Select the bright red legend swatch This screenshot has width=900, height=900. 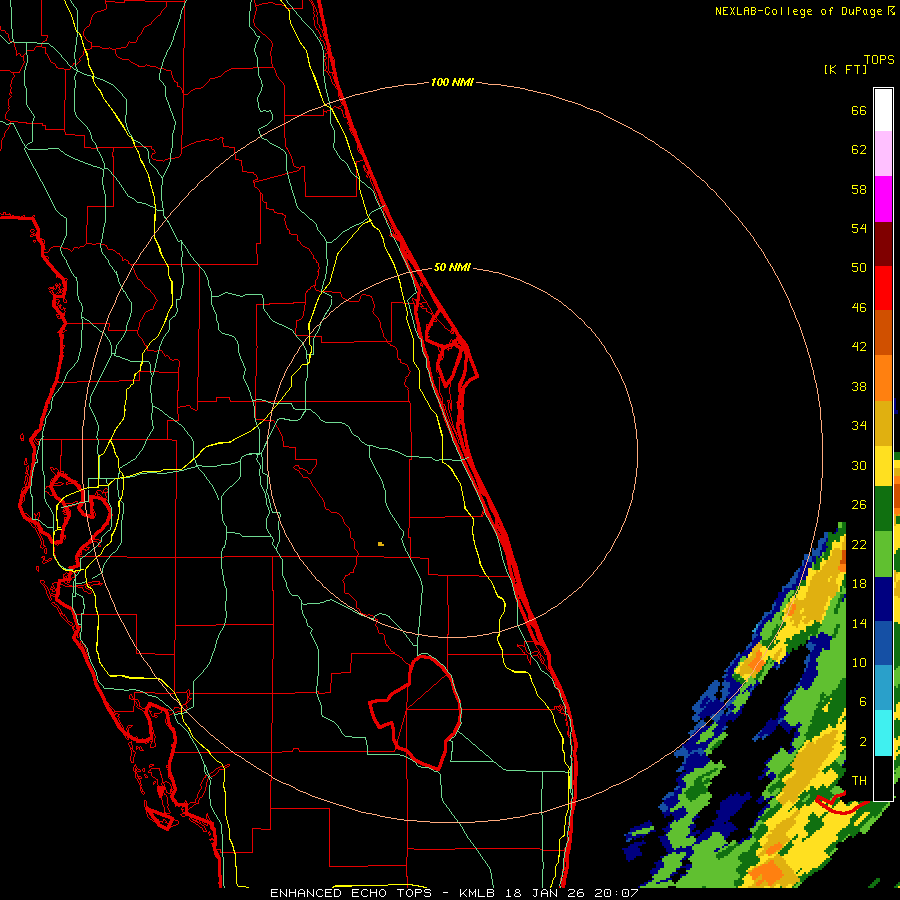[x=883, y=288]
